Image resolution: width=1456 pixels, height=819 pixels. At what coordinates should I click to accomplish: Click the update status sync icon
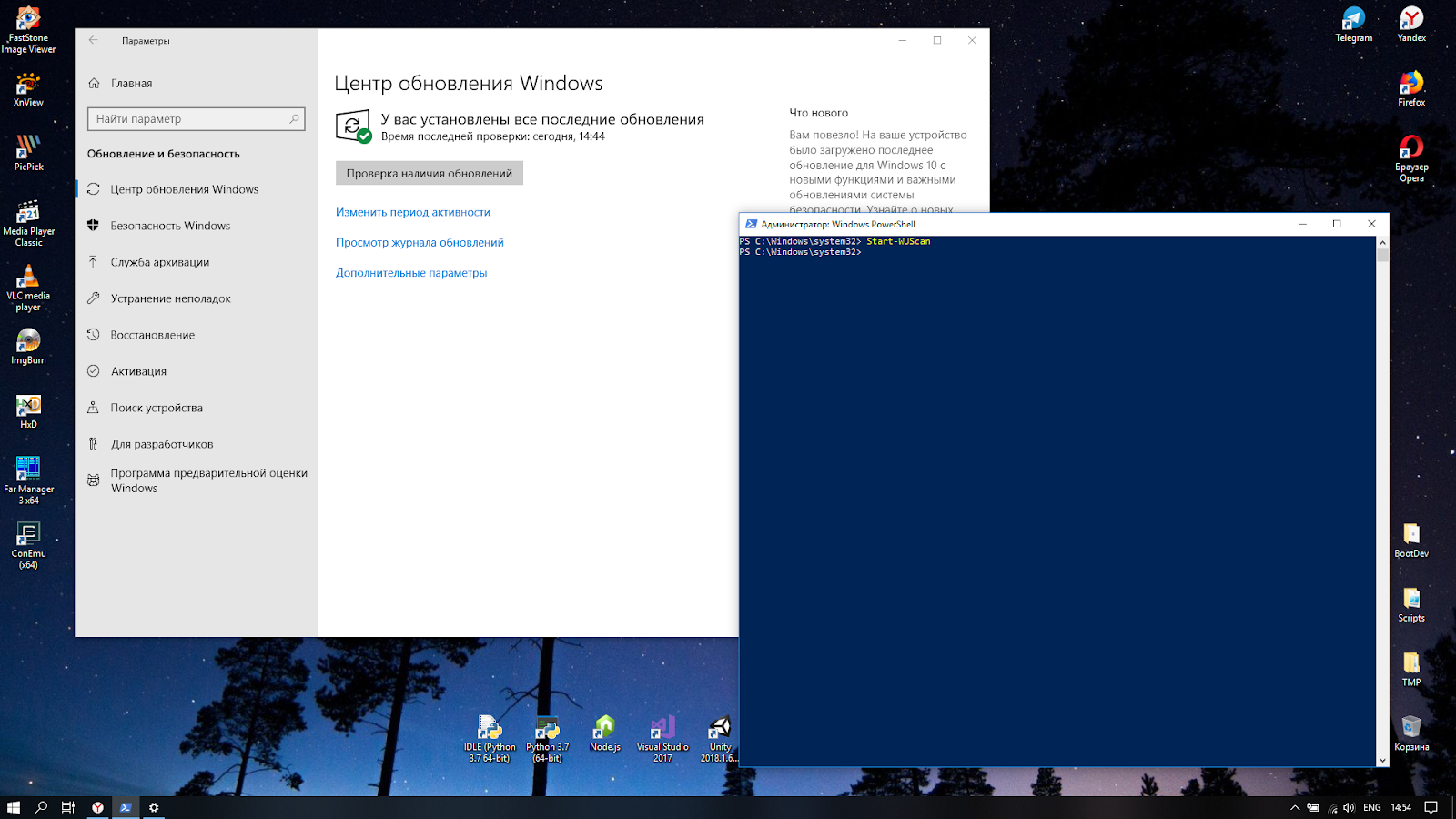coord(353,126)
